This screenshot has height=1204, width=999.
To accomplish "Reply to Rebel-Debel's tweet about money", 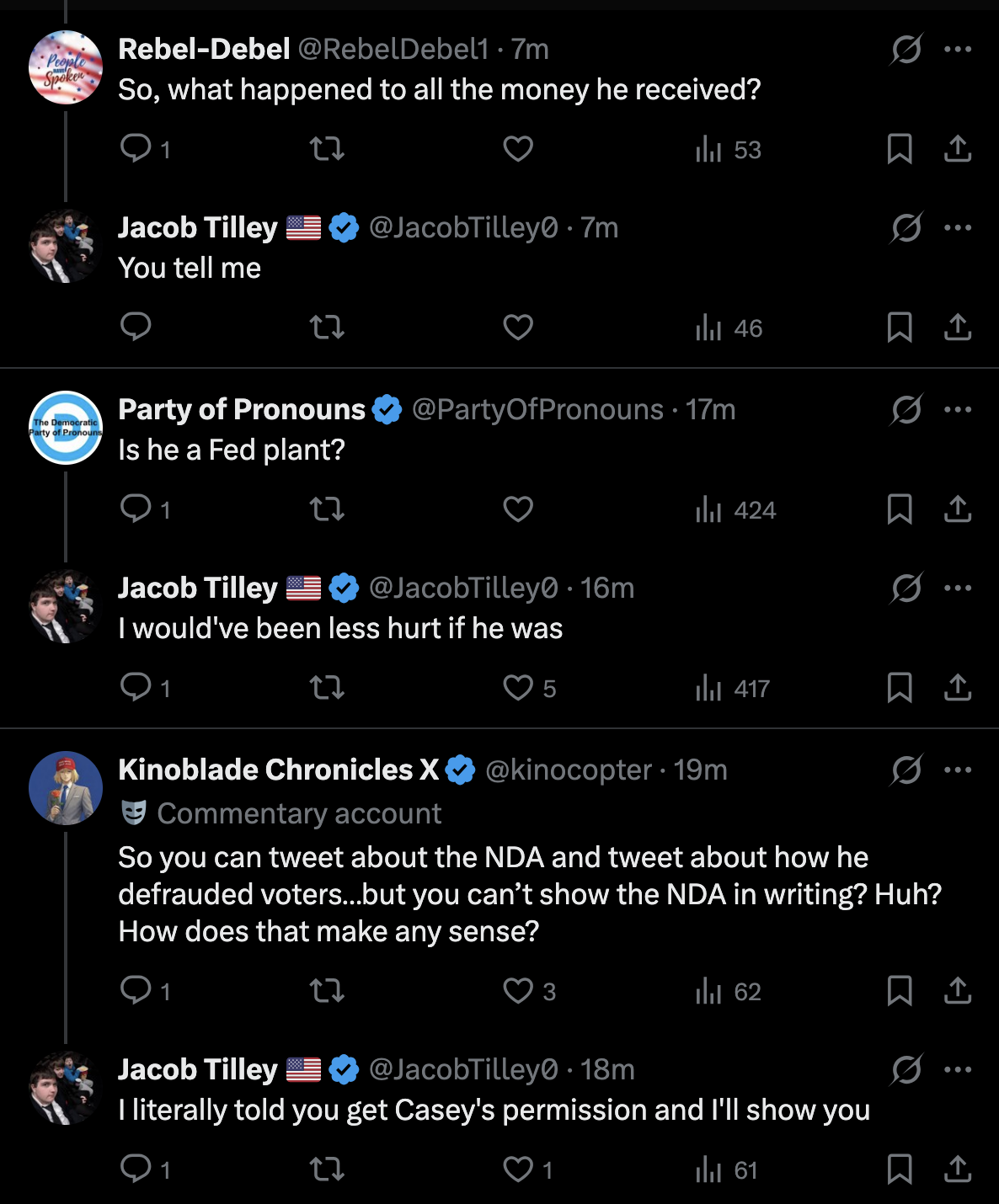I will 136,149.
